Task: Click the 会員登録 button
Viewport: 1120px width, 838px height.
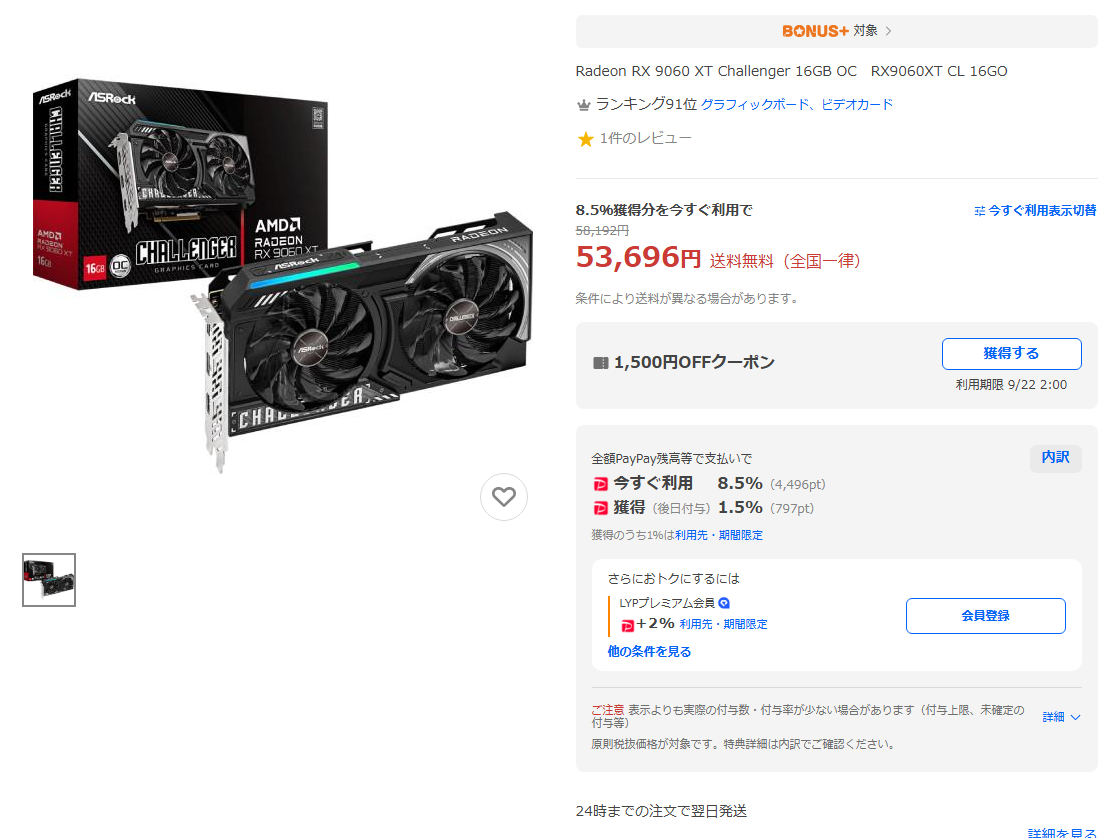Action: tap(986, 616)
